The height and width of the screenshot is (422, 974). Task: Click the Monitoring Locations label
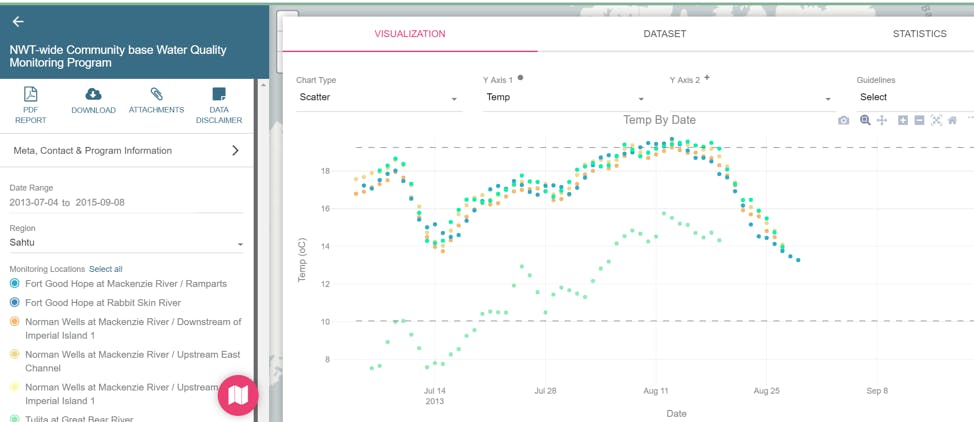point(47,269)
